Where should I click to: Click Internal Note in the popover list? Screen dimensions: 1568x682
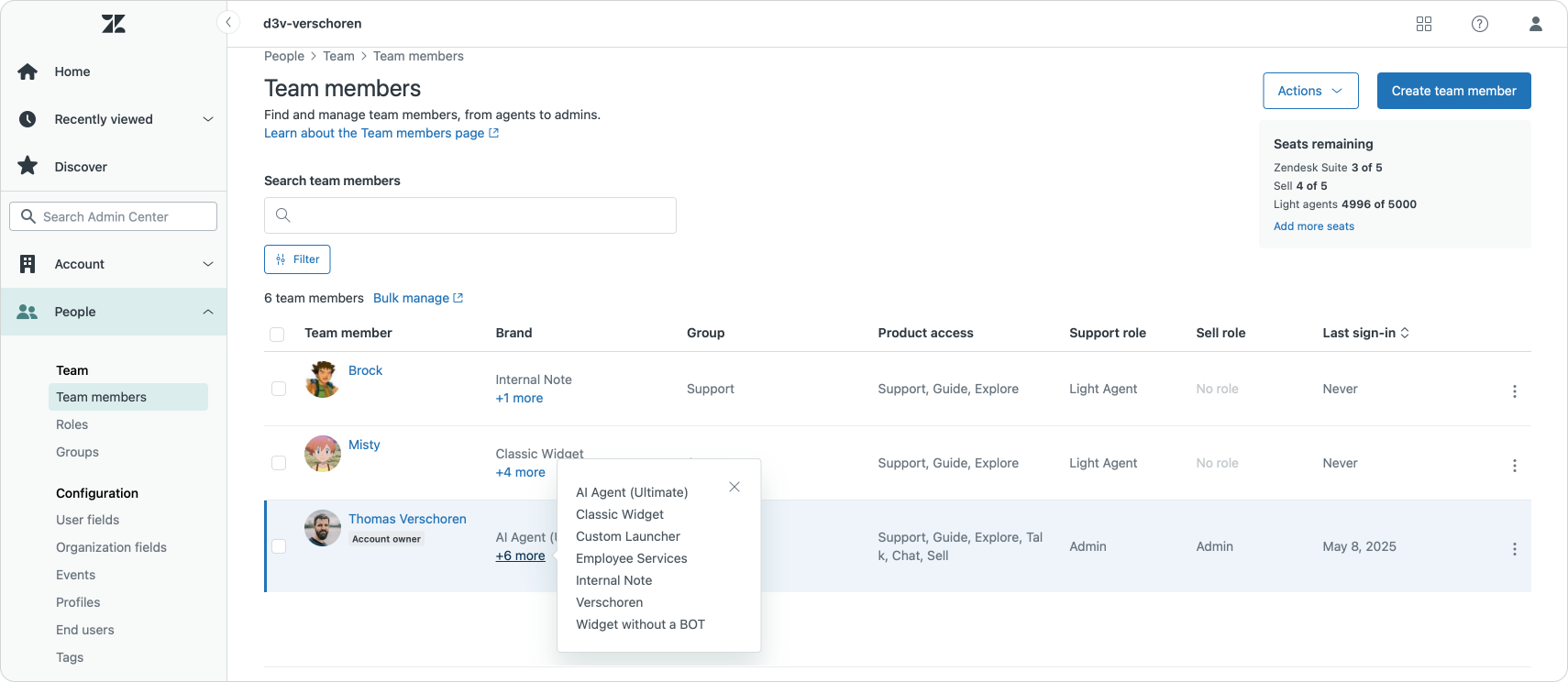click(x=614, y=580)
